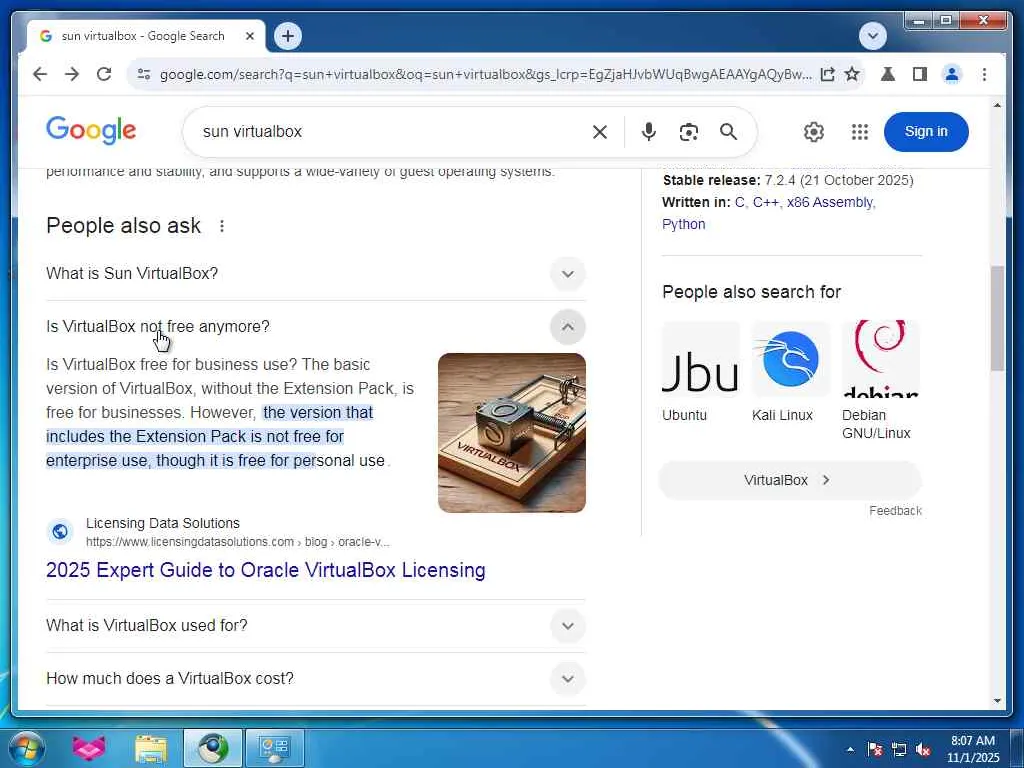Image resolution: width=1024 pixels, height=768 pixels.
Task: Open the Google apps grid
Action: pyautogui.click(x=859, y=132)
